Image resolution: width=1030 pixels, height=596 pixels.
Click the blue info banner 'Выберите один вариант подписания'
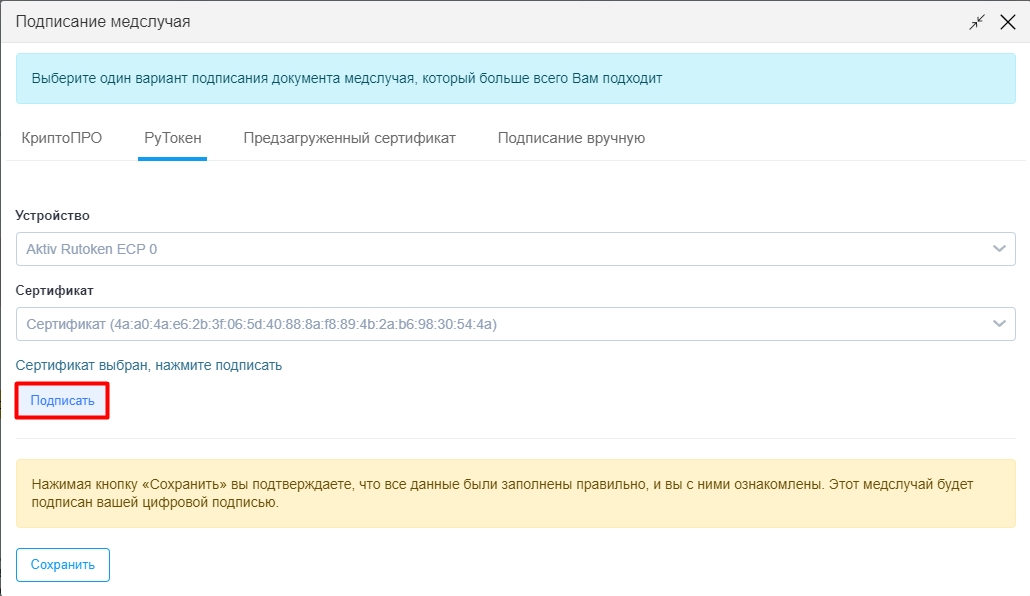click(516, 78)
